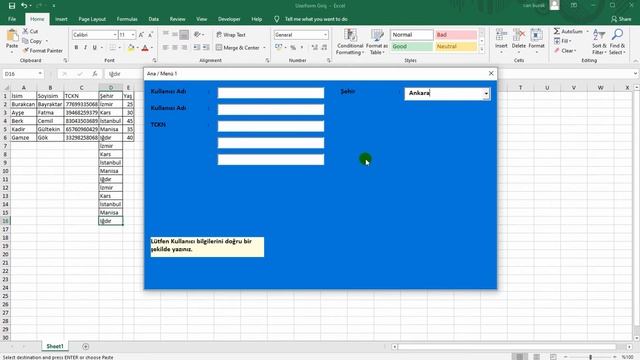Click the Delete cells icon
Viewport: 640px width, 360px height.
coord(519,35)
